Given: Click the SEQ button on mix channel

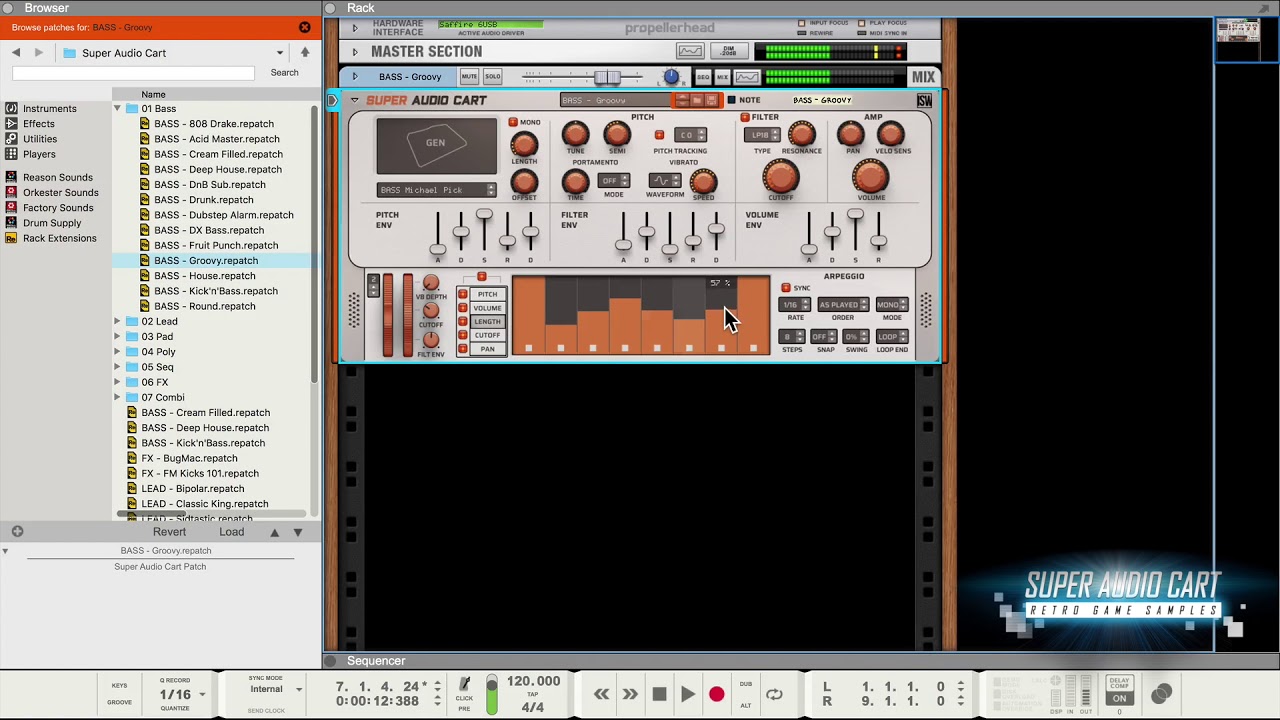Looking at the screenshot, I should pos(703,77).
